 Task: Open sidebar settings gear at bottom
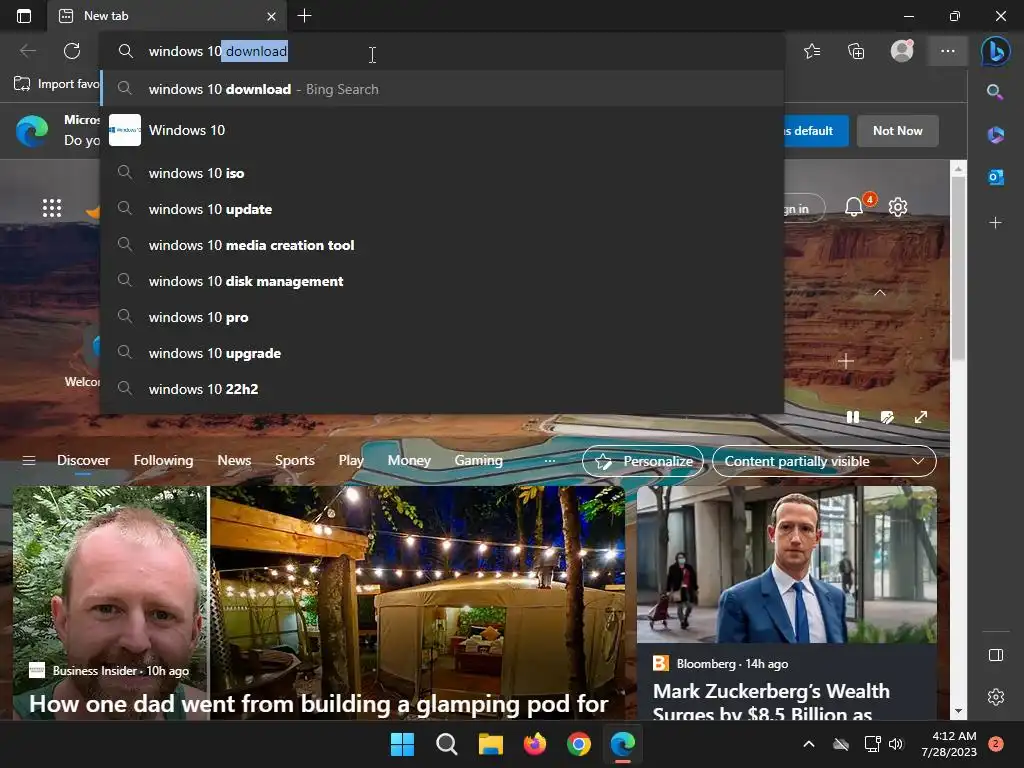point(996,697)
